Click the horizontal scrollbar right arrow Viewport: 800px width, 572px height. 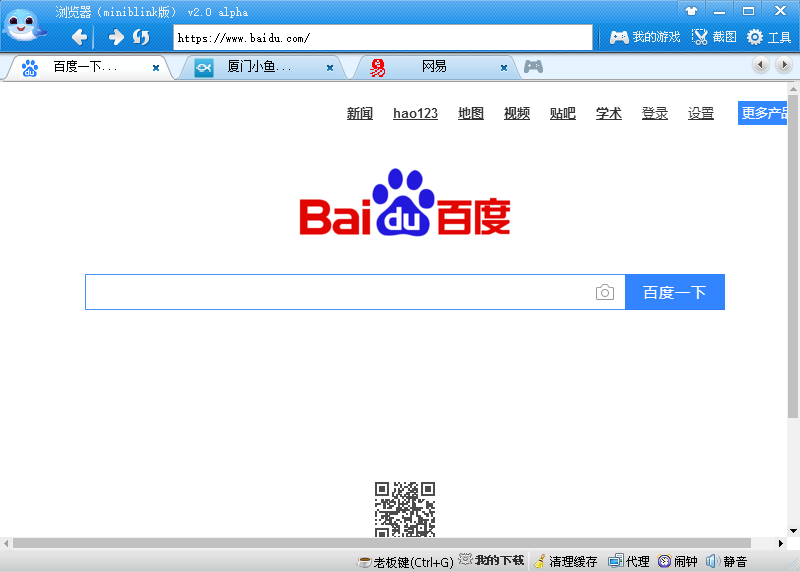pyautogui.click(x=781, y=543)
